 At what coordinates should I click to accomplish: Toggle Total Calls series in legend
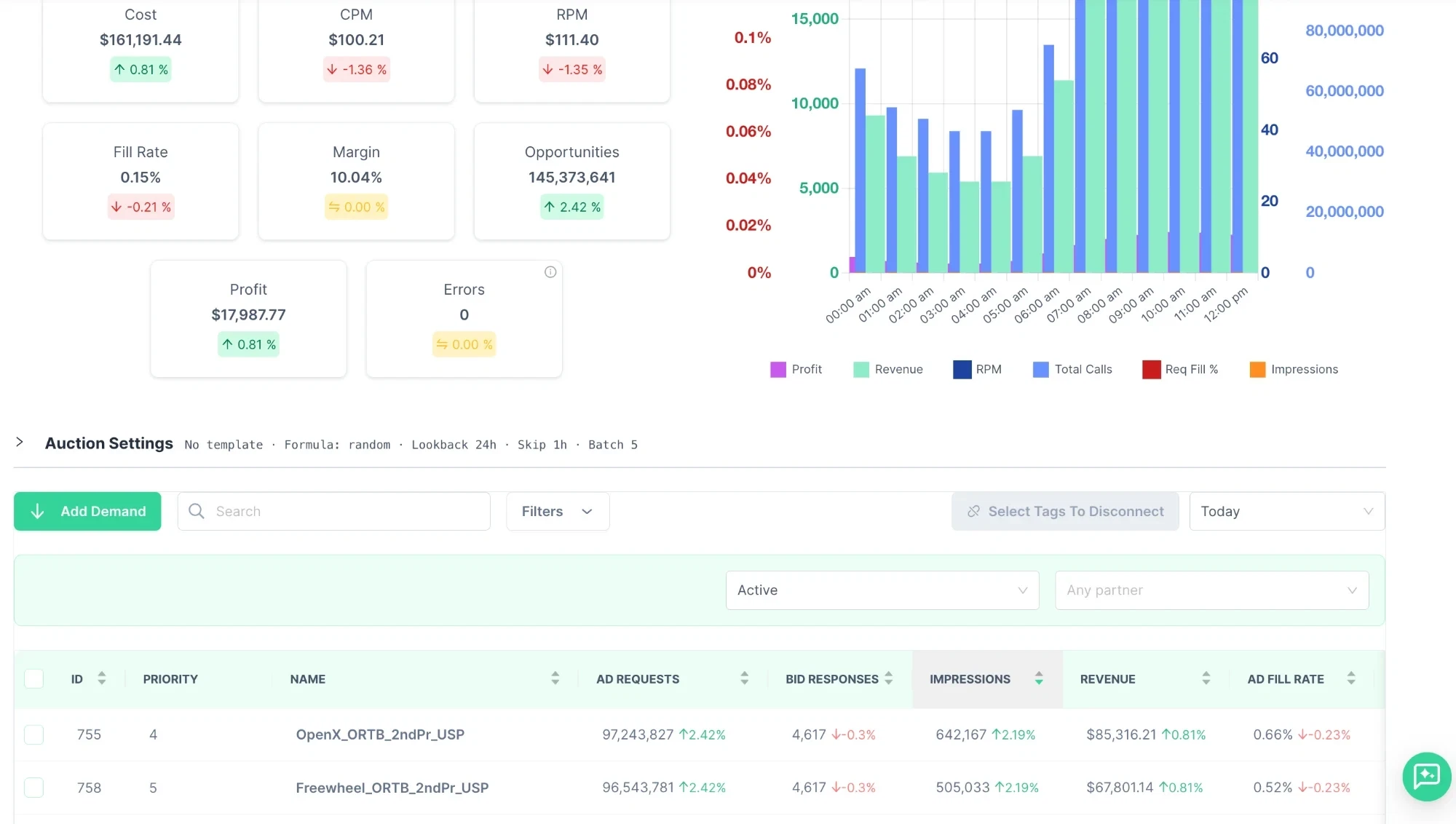1073,370
